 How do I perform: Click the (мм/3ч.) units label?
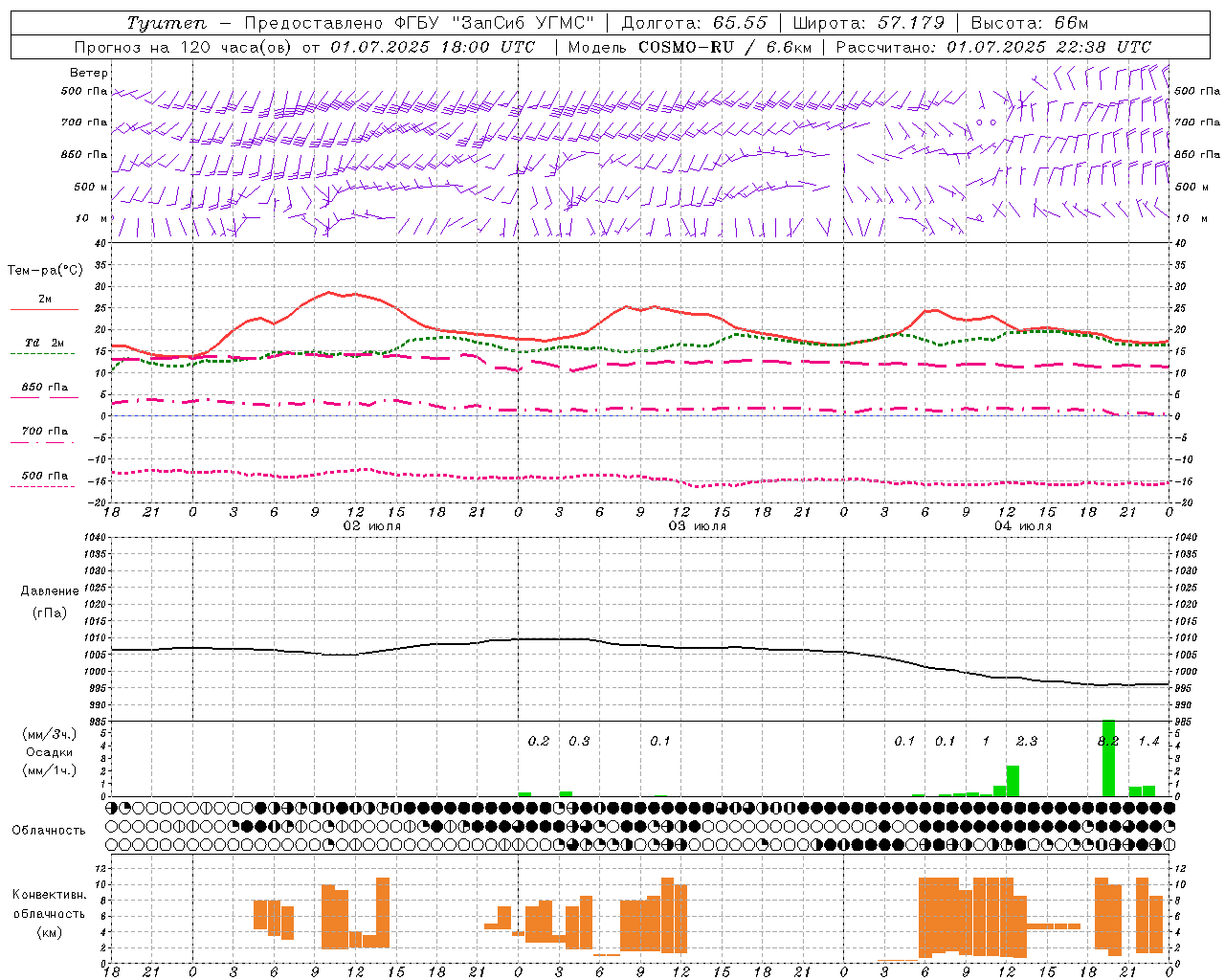tap(49, 735)
